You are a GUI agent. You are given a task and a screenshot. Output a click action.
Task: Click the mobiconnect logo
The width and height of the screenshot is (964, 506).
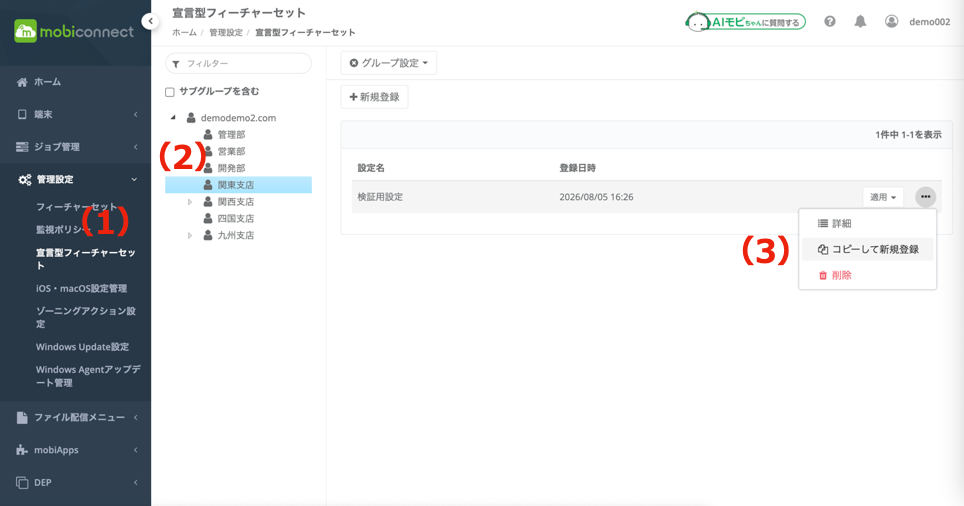pos(74,31)
